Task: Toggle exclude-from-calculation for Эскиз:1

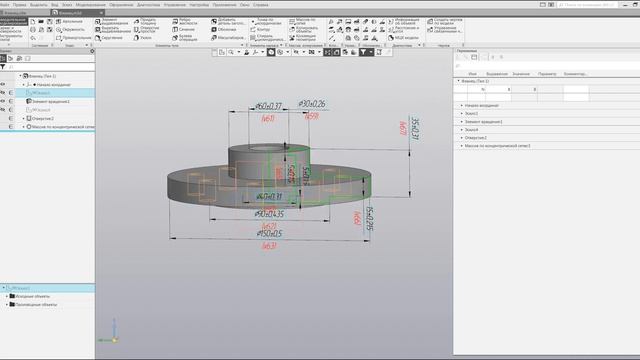Action: tap(11, 93)
